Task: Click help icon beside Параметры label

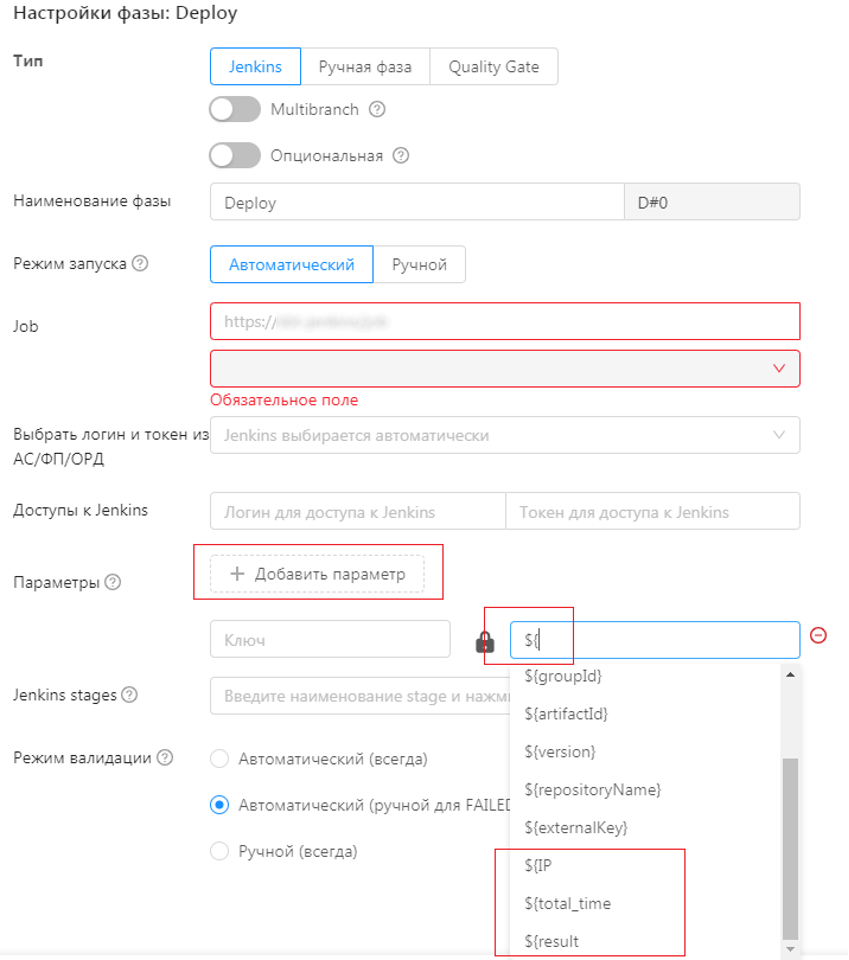Action: tap(113, 582)
